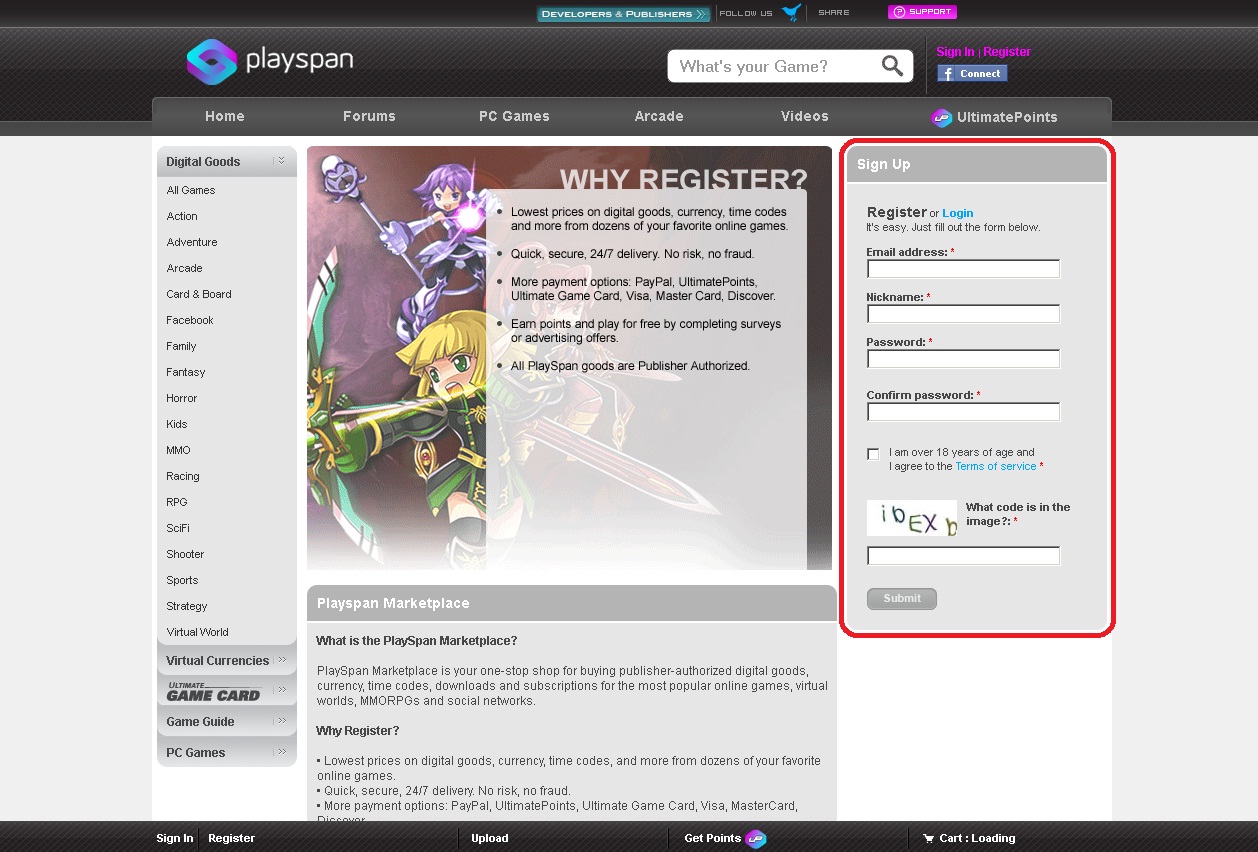1258x852 pixels.
Task: Click the Facebook Connect button
Action: coord(972,73)
